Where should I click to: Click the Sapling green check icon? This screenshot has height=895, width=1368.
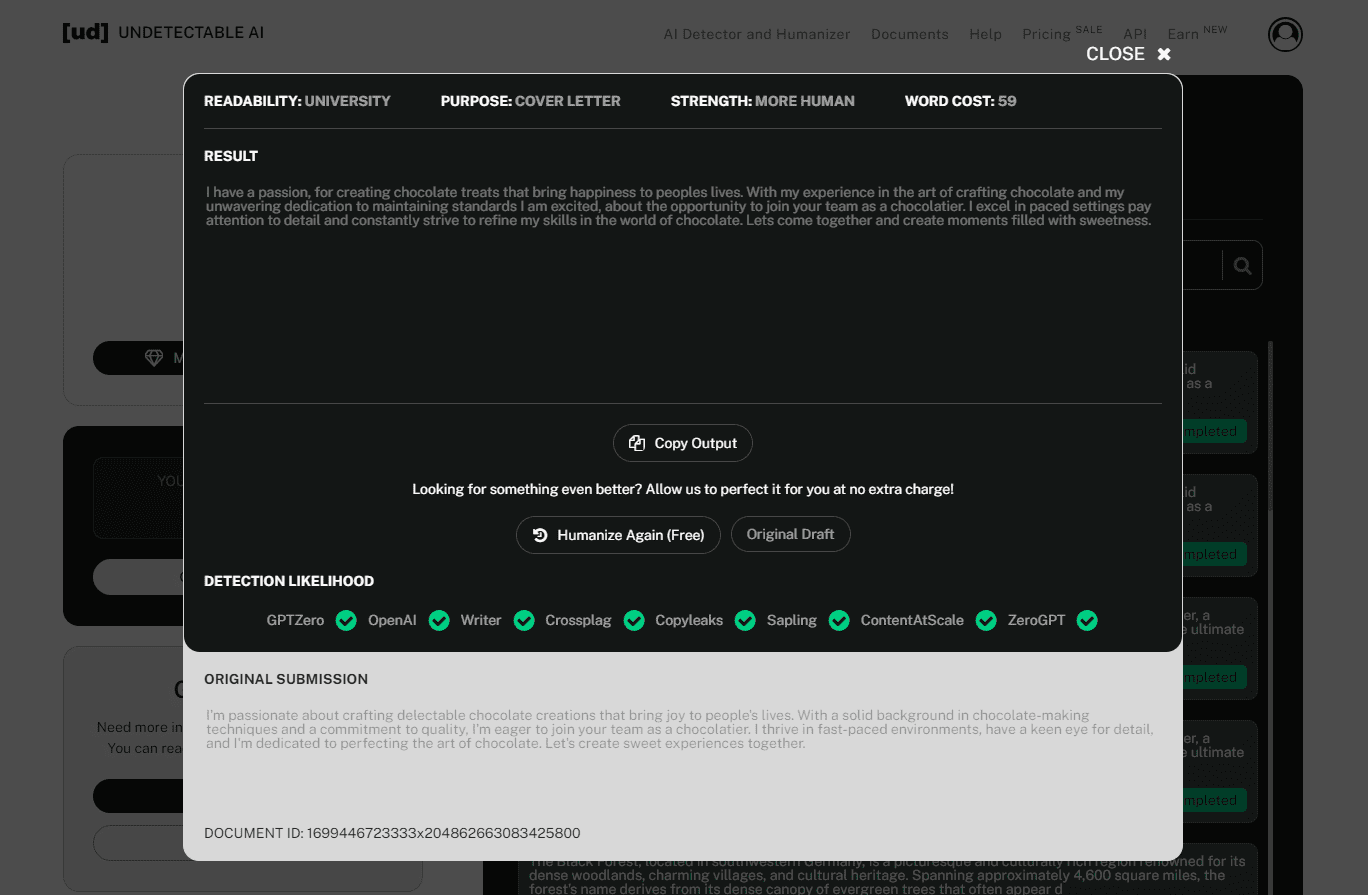839,621
